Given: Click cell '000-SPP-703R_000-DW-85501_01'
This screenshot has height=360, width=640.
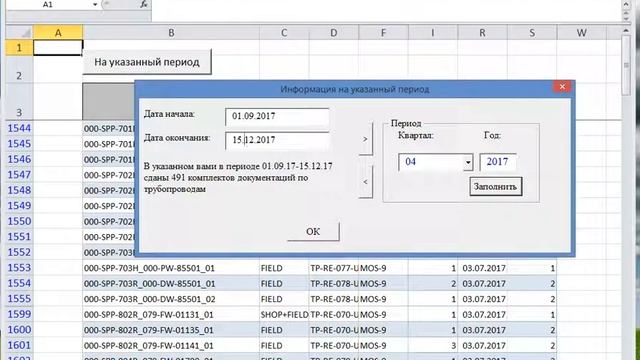Looking at the screenshot, I should click(171, 284).
